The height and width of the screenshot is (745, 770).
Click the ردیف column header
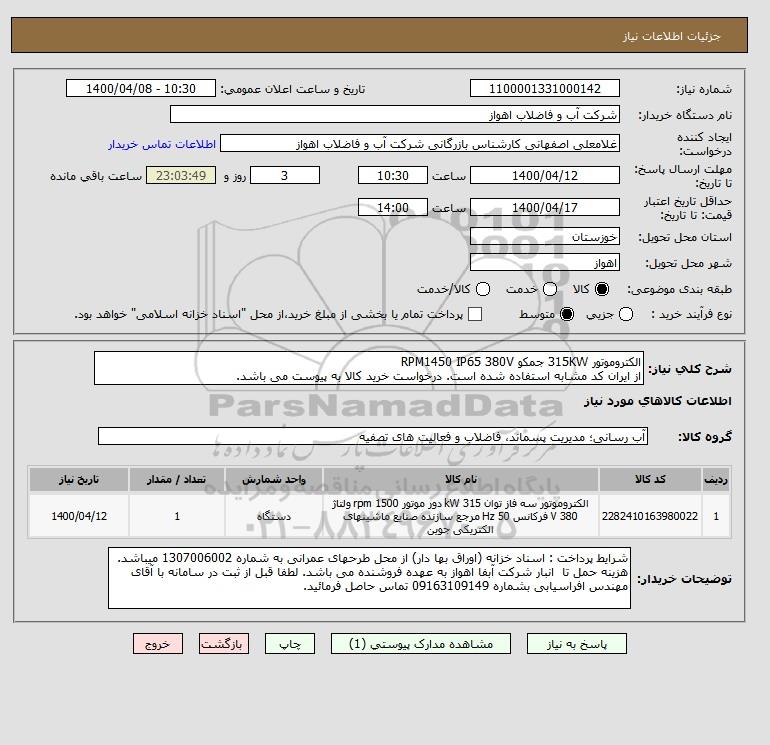(x=716, y=479)
